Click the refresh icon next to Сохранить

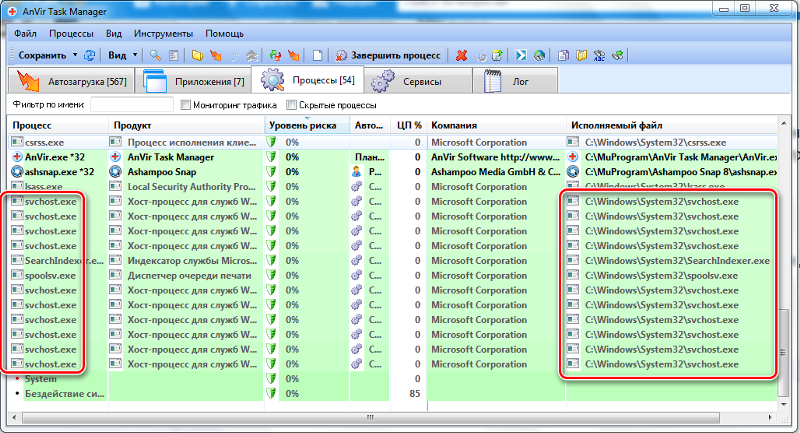[x=89, y=55]
